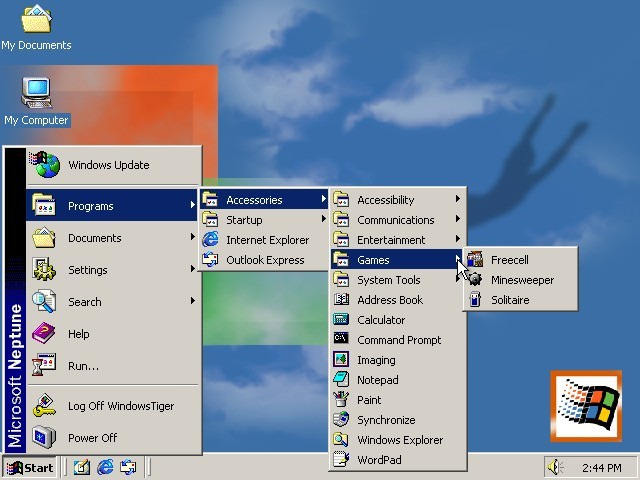Click the Paint brushes icon
The height and width of the screenshot is (480, 640).
pos(341,399)
